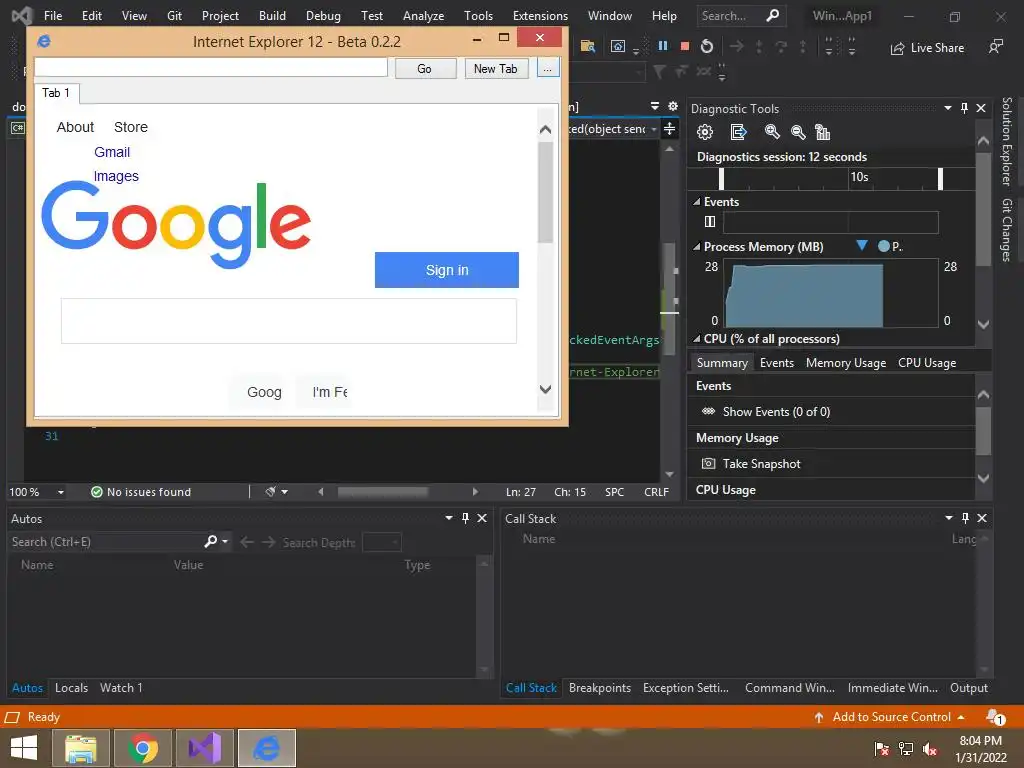Image resolution: width=1024 pixels, height=768 pixels.
Task: Pause debugging with the Break All icon
Action: coord(663,46)
